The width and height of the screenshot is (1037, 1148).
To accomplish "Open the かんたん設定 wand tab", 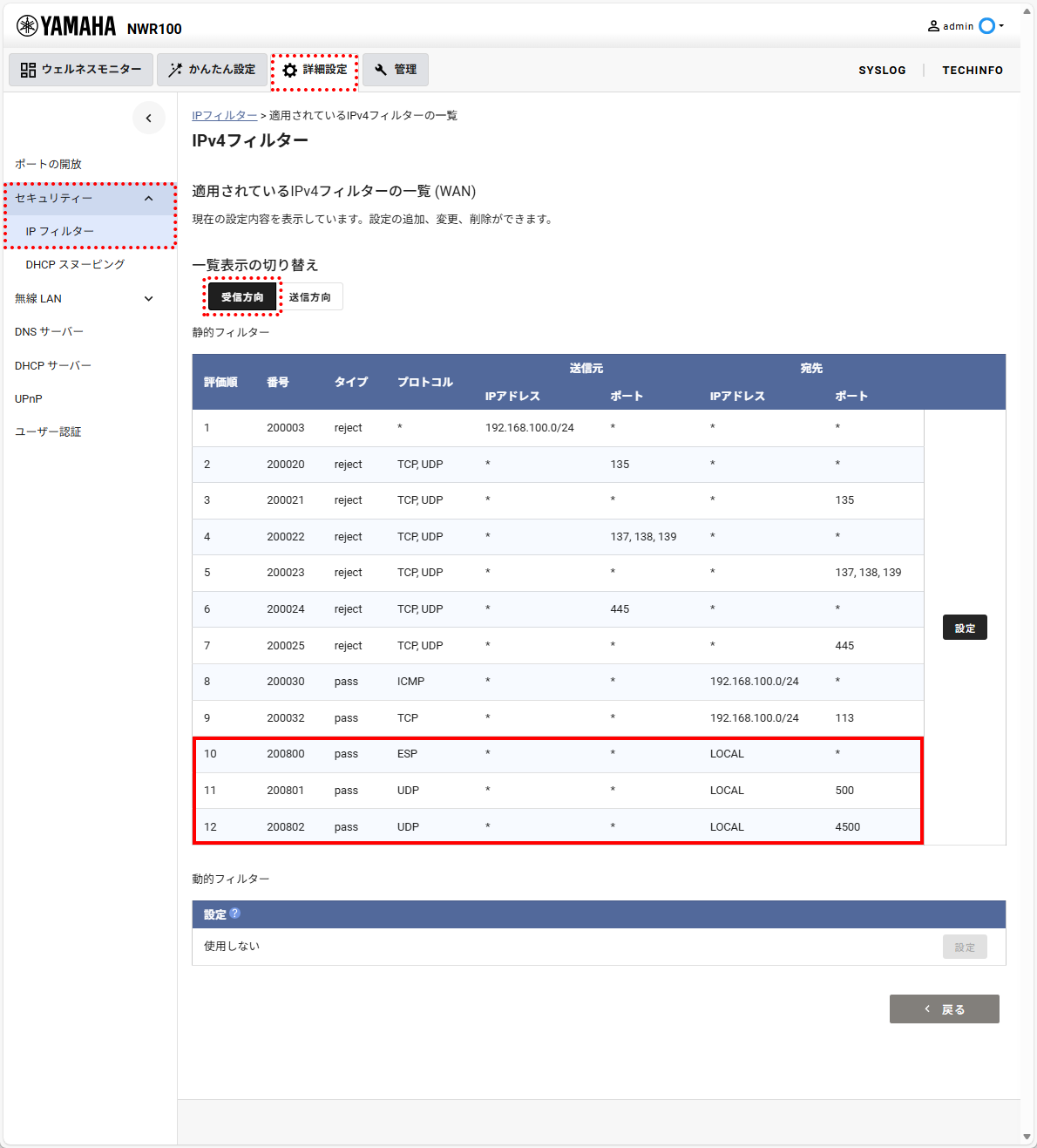I will (212, 70).
